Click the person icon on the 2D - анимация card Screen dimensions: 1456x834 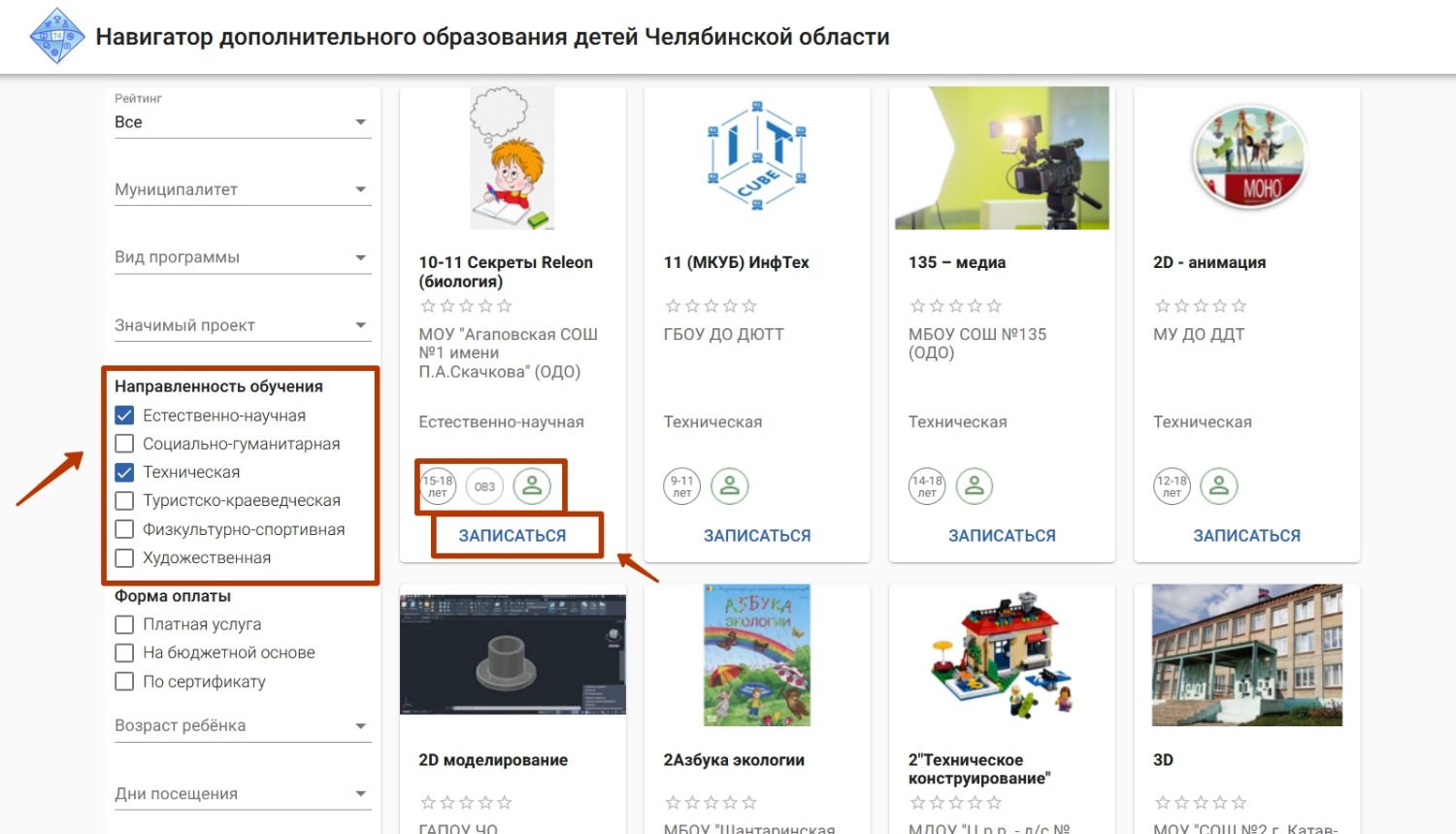click(1219, 486)
